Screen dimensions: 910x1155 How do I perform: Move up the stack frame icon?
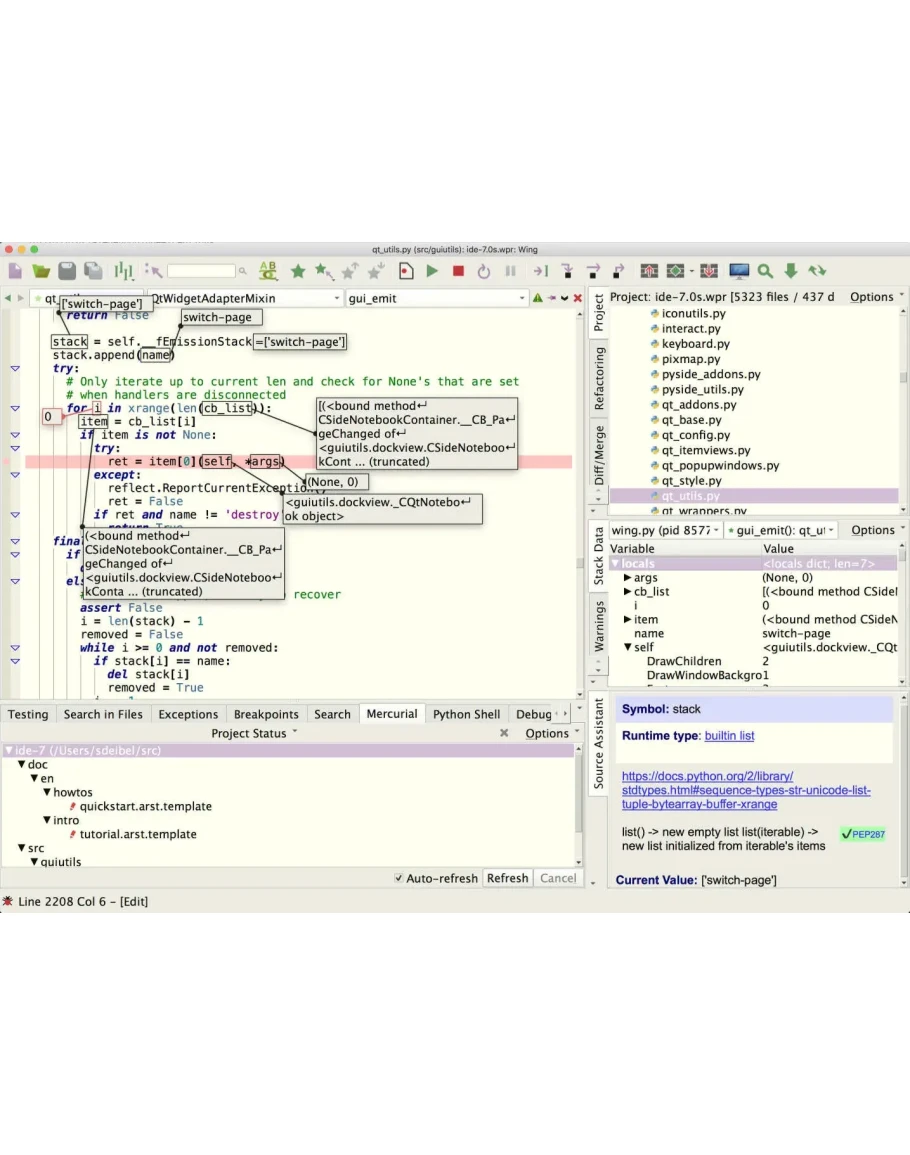point(649,271)
